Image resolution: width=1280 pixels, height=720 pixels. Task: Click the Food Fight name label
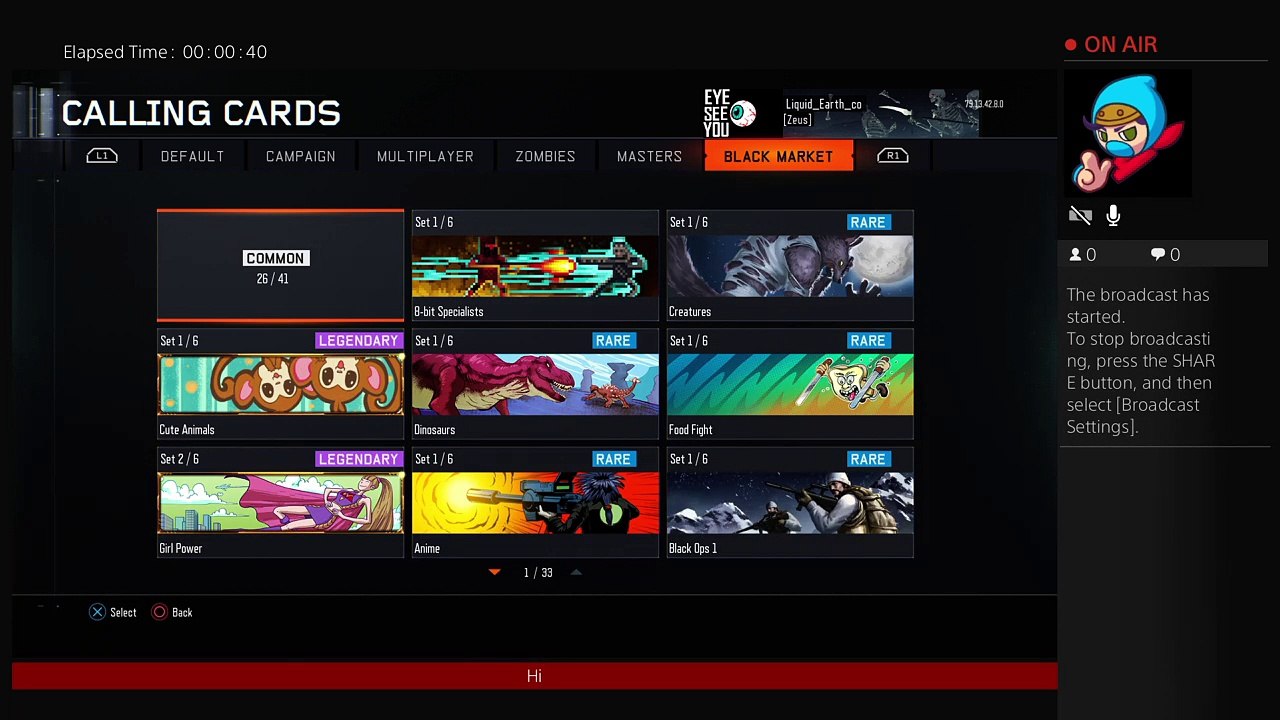click(691, 430)
